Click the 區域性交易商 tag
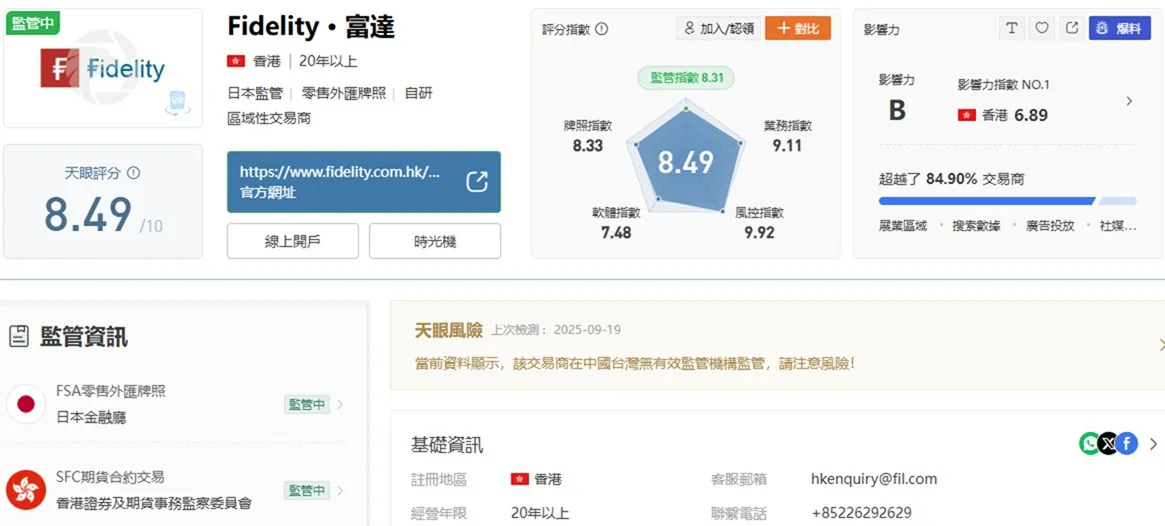This screenshot has width=1165, height=526. pyautogui.click(x=269, y=118)
